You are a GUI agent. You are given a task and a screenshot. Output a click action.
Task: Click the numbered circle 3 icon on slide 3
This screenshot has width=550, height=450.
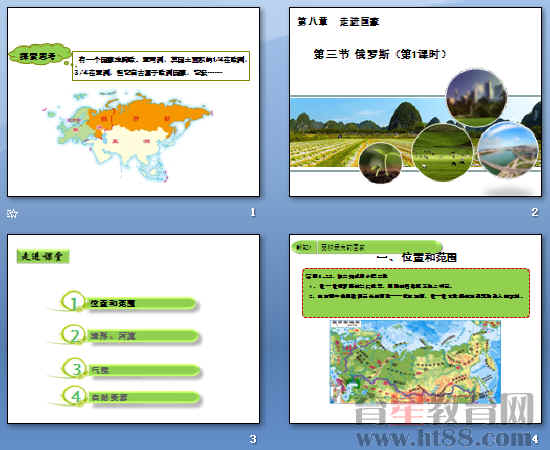[75, 368]
